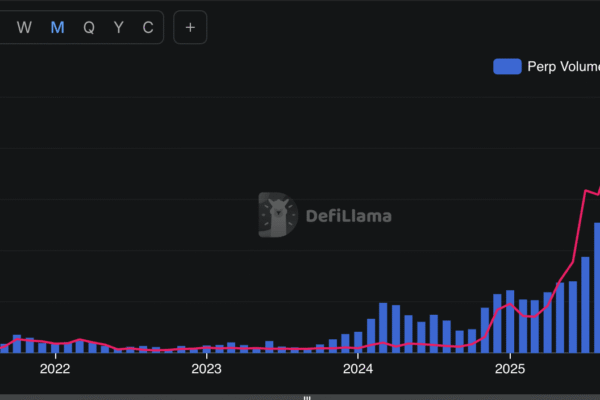Image resolution: width=600 pixels, height=400 pixels.
Task: Select the cumulative (C) option
Action: [x=148, y=27]
